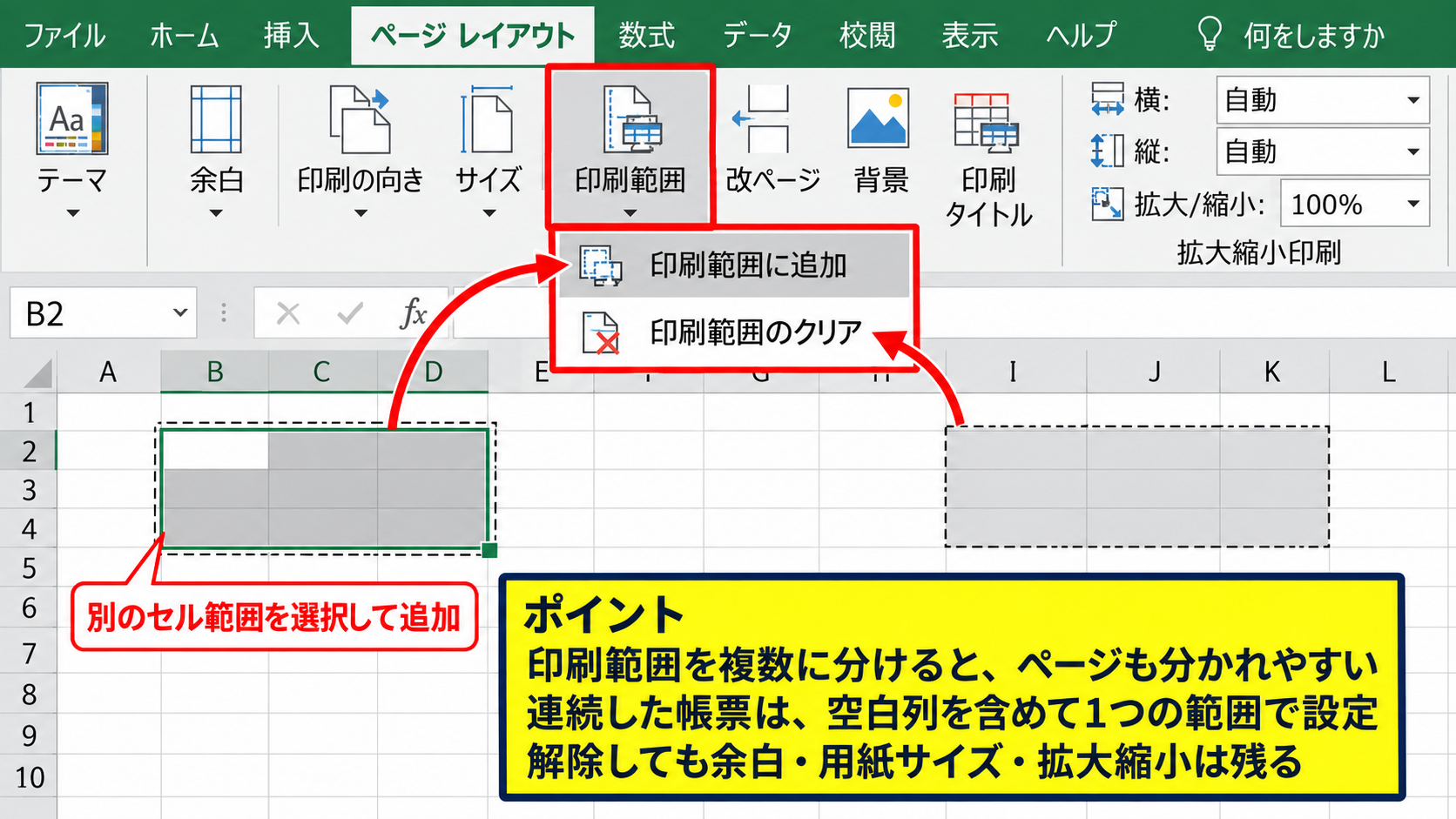
Task: Click the 印刷範囲に追加 menu icon
Action: click(x=601, y=265)
